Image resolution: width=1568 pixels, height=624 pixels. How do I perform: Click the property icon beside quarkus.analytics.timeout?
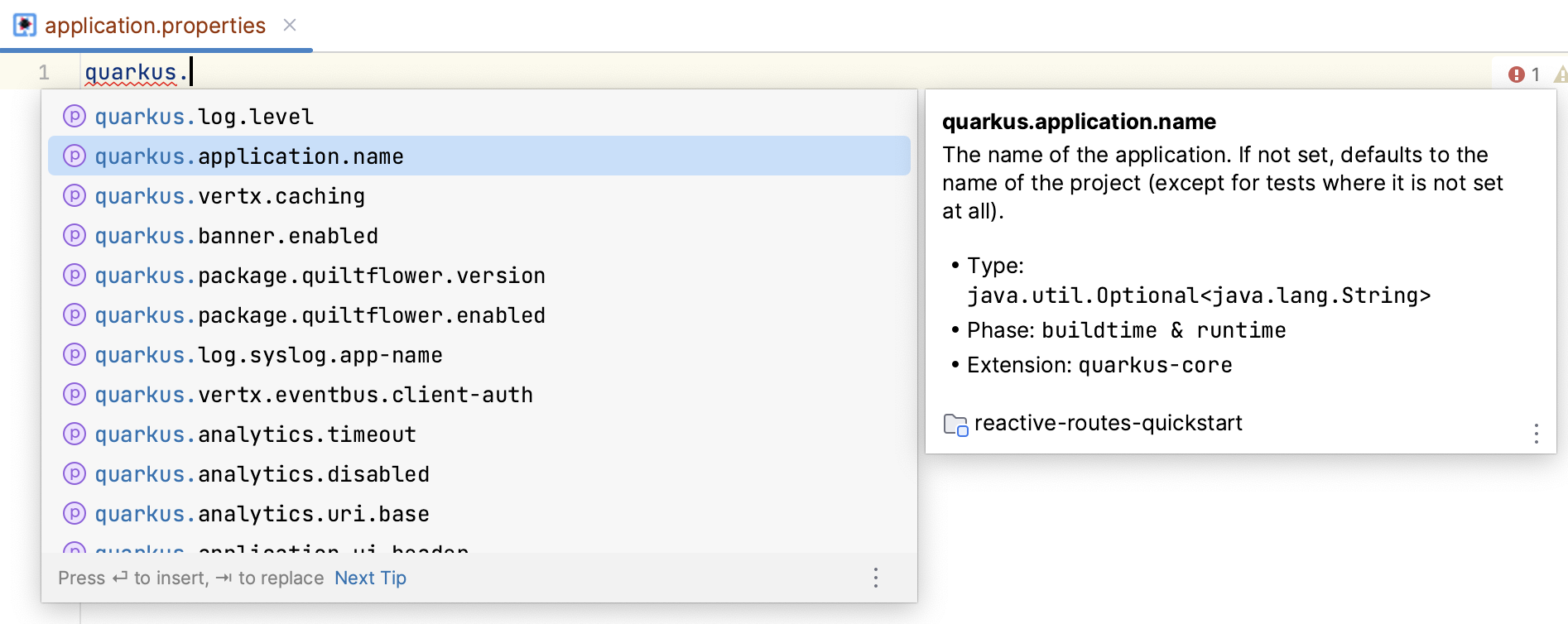pos(75,434)
